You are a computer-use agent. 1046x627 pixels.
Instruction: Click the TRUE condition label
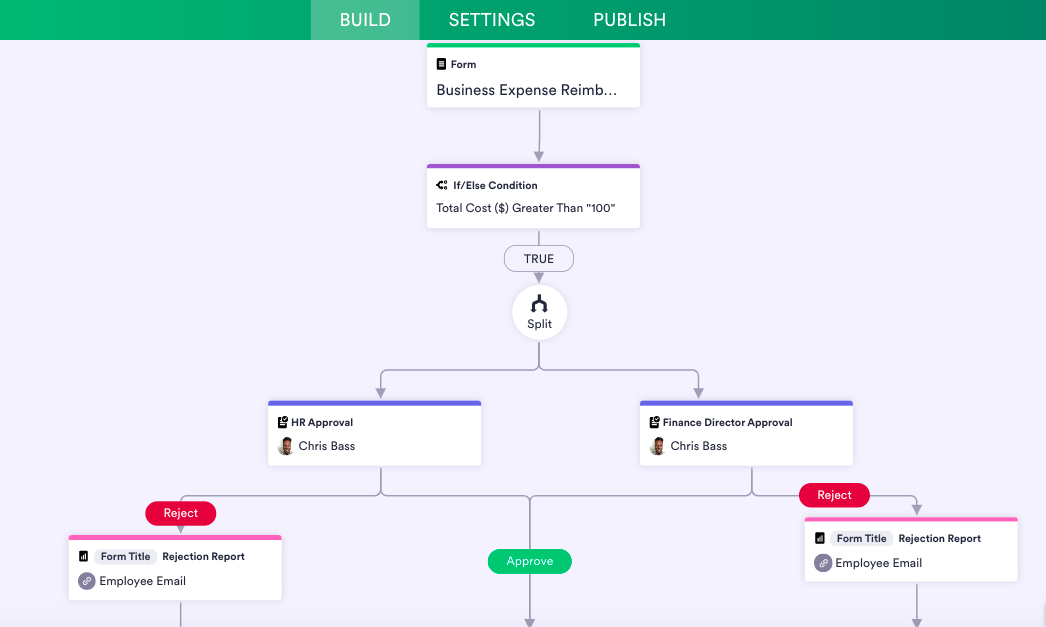(539, 259)
